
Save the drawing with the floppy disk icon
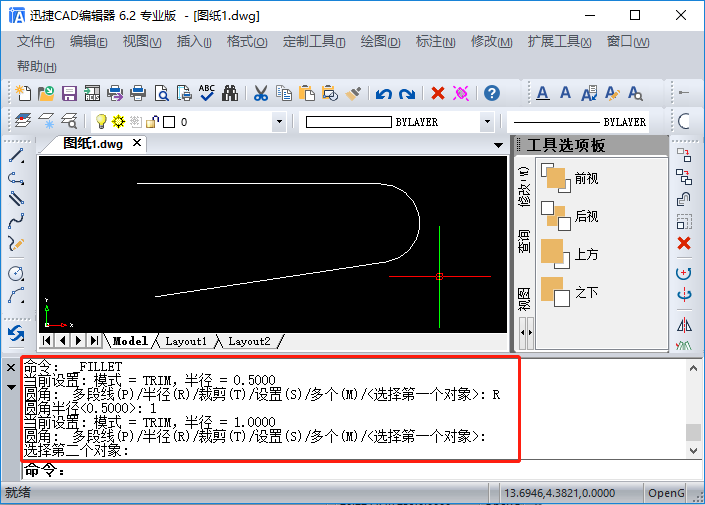pyautogui.click(x=69, y=94)
